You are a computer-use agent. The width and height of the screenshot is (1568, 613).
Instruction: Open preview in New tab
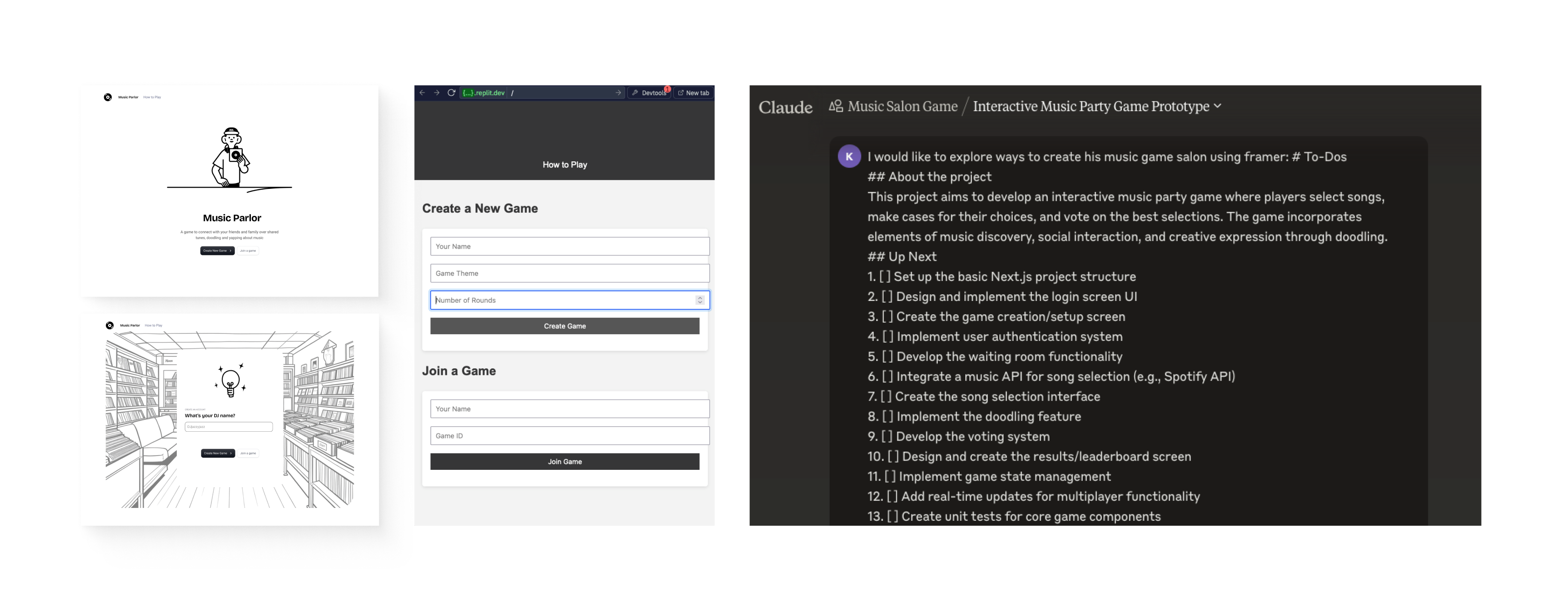pos(693,93)
